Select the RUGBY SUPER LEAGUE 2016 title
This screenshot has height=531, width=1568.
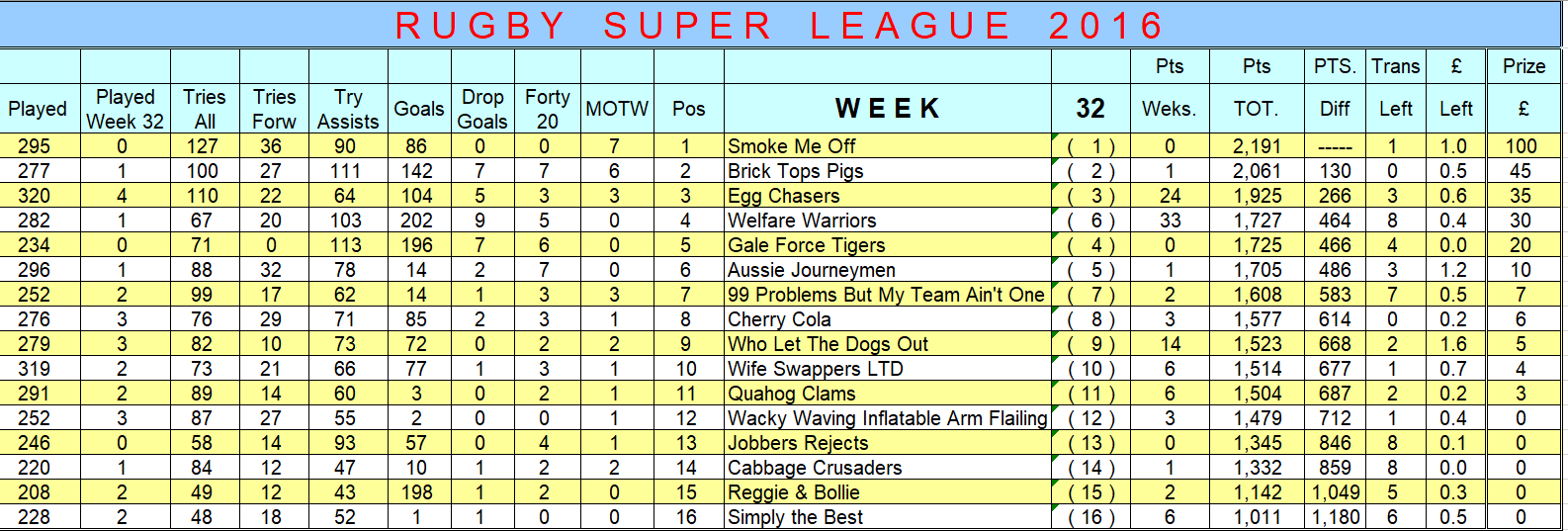click(781, 26)
